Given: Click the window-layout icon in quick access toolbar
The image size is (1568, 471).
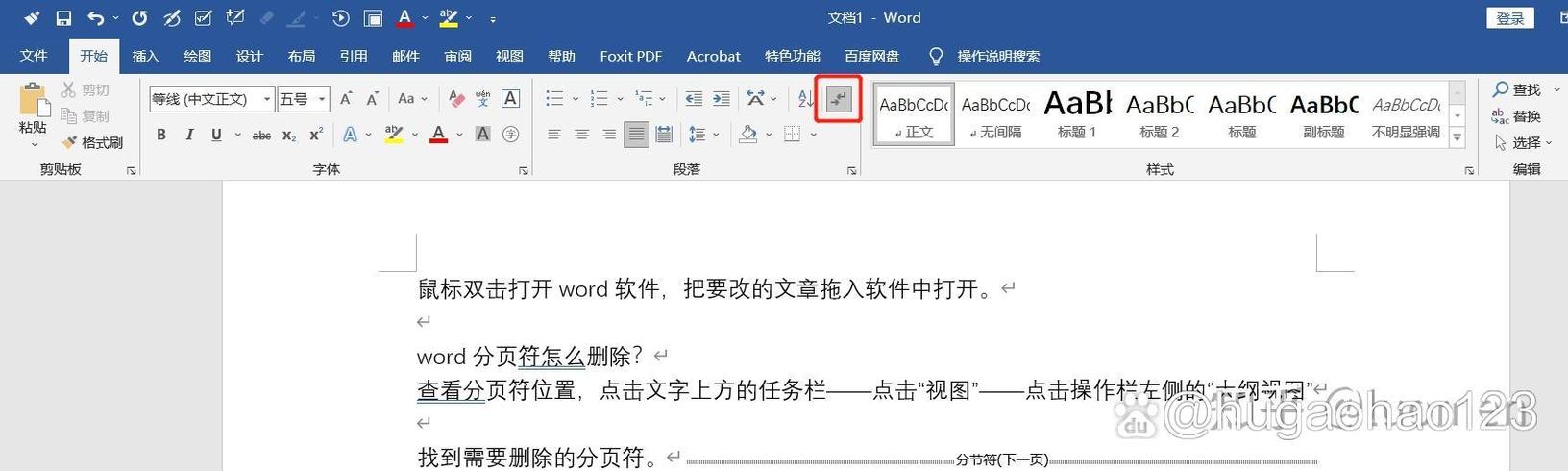Looking at the screenshot, I should point(373,18).
